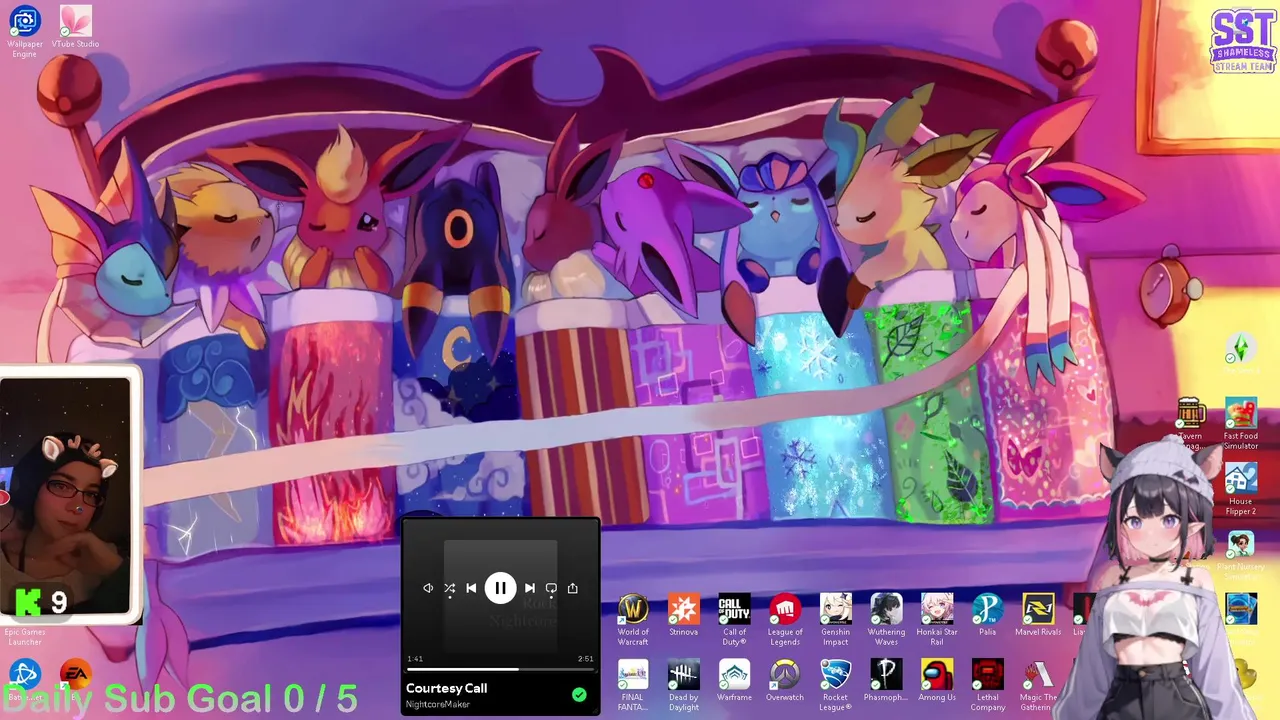Viewport: 1280px width, 720px height.
Task: Launch Wuthering Waves from the desktop
Action: (886, 620)
